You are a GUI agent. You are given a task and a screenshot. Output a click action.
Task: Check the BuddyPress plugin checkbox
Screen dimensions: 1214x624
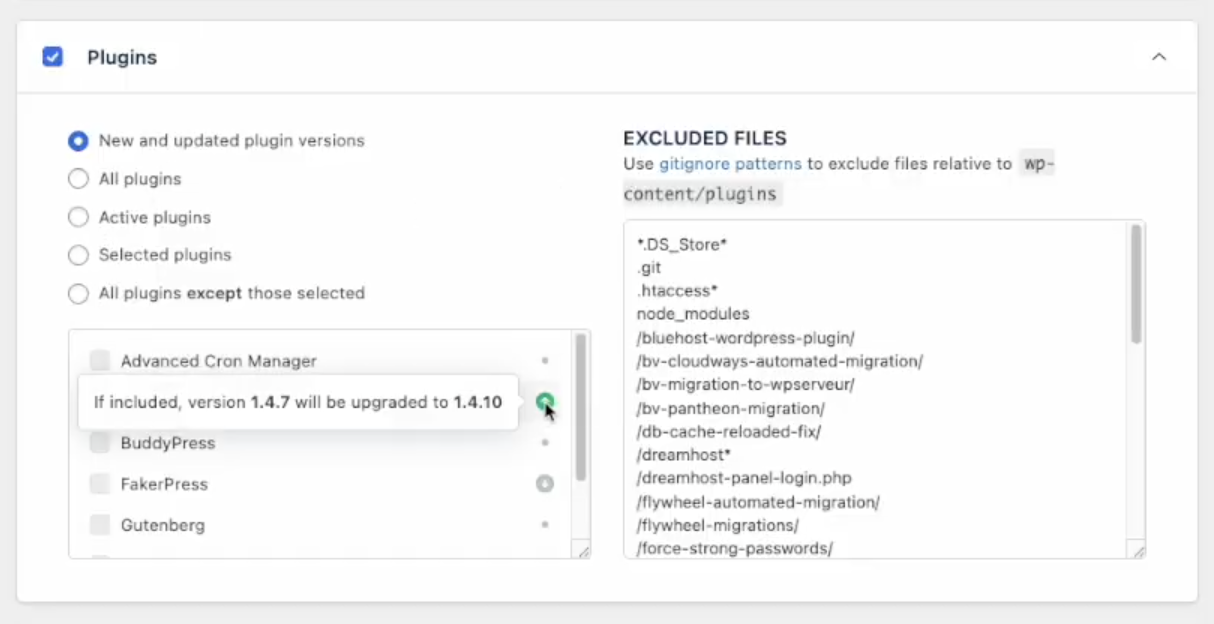pos(100,443)
